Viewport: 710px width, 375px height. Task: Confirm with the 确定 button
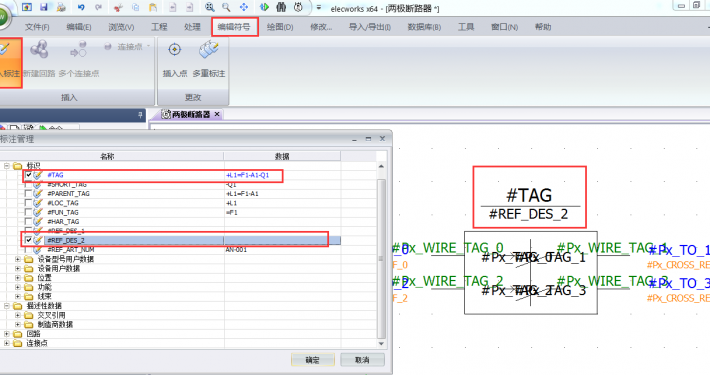click(312, 360)
